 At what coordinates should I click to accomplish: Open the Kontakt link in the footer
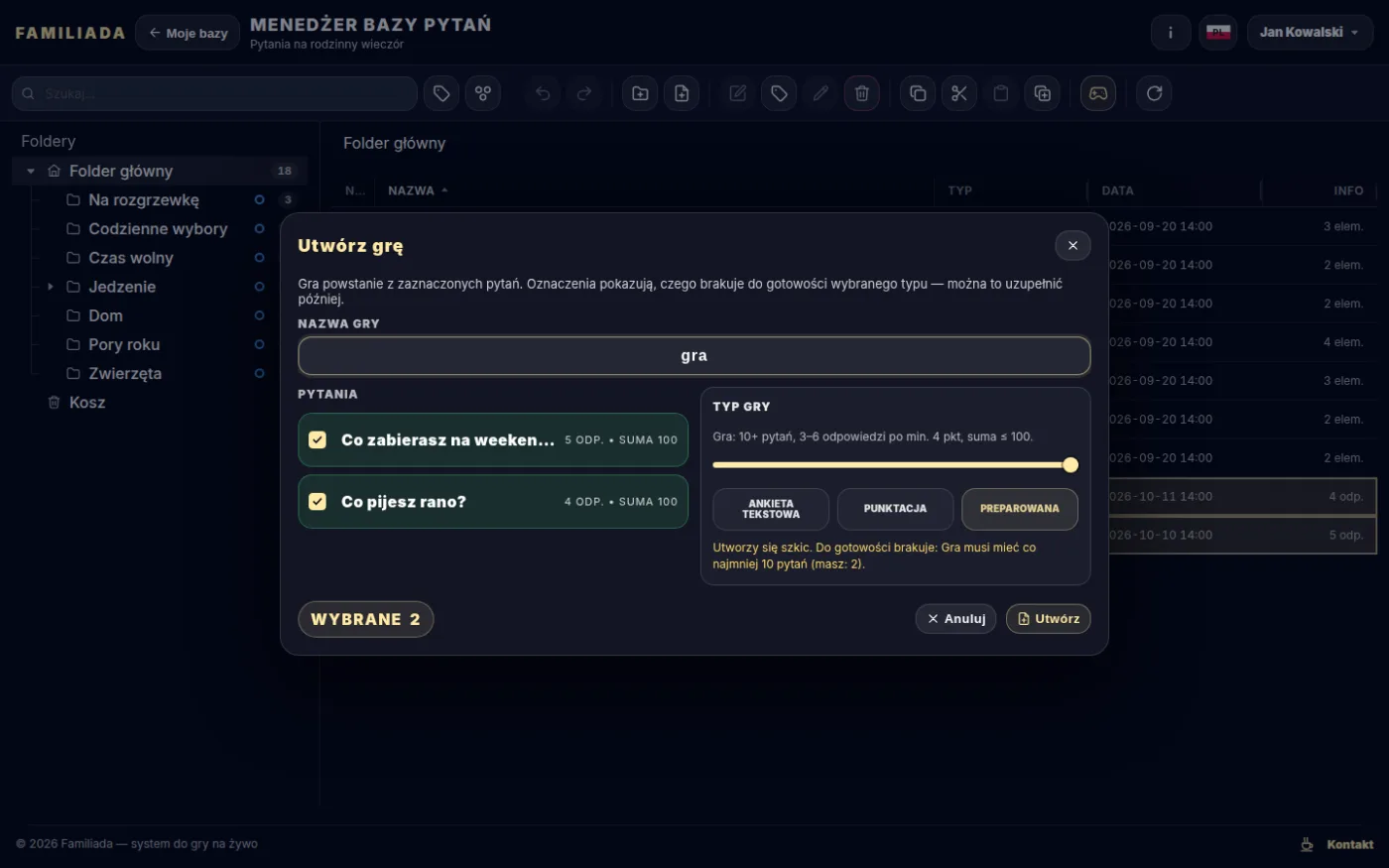pyautogui.click(x=1350, y=844)
